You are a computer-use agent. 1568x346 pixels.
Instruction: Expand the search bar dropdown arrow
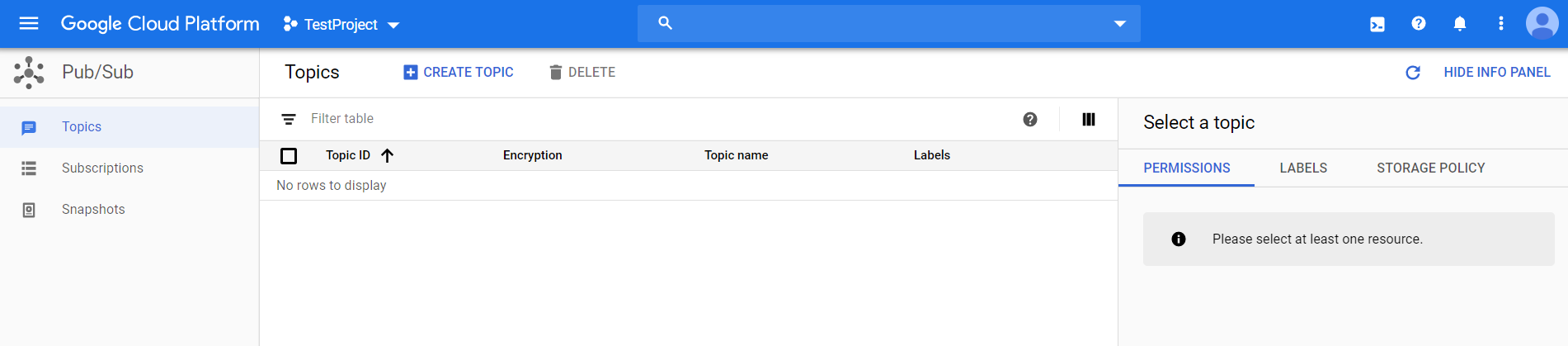[x=1120, y=24]
